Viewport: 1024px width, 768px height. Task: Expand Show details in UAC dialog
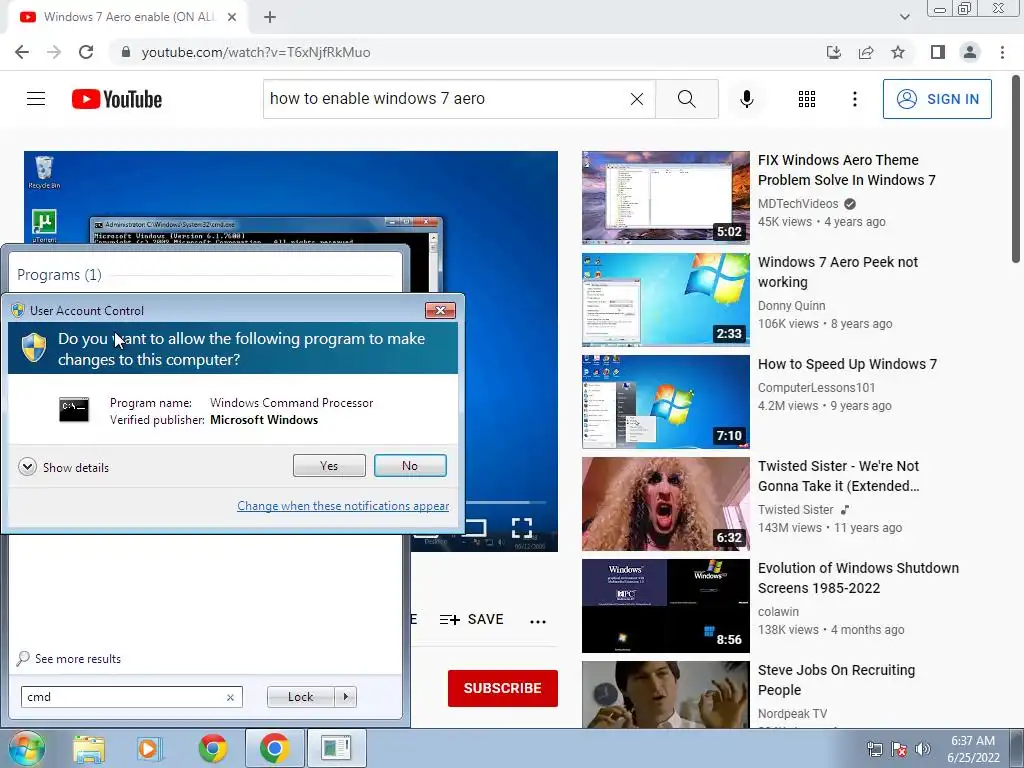(x=63, y=467)
